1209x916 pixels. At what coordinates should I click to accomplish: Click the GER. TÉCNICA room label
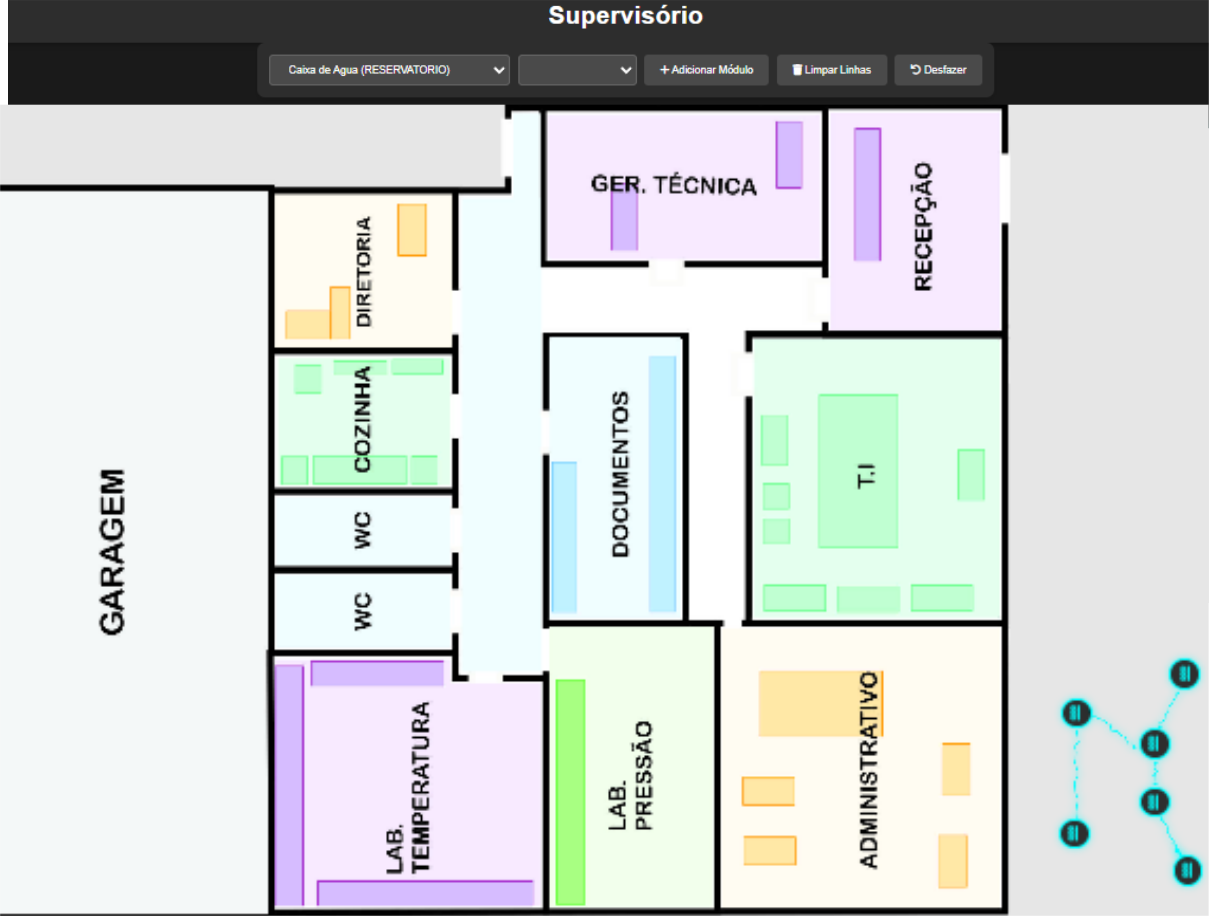[673, 185]
